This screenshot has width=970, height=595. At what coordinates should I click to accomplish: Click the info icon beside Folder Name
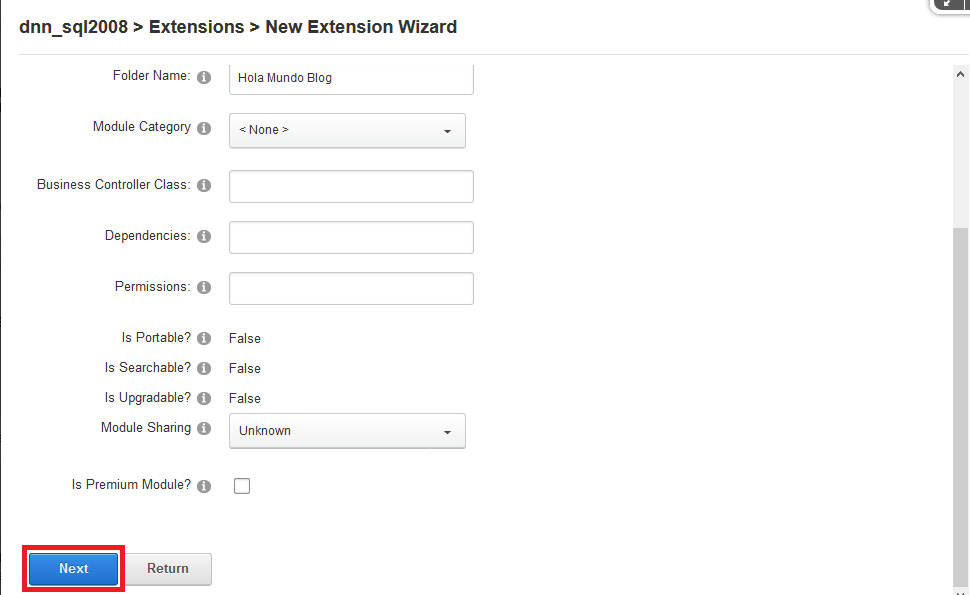(204, 77)
